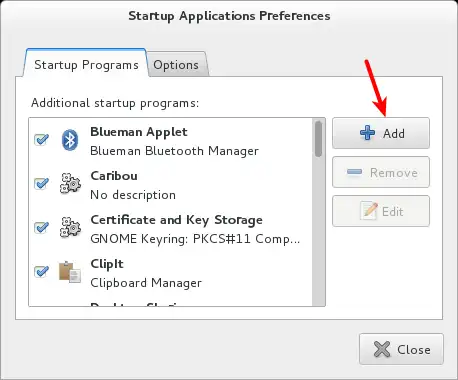Select GNOME Keyring PKCS#11 description text
Viewport: 458px width, 380px height.
[x=195, y=239]
